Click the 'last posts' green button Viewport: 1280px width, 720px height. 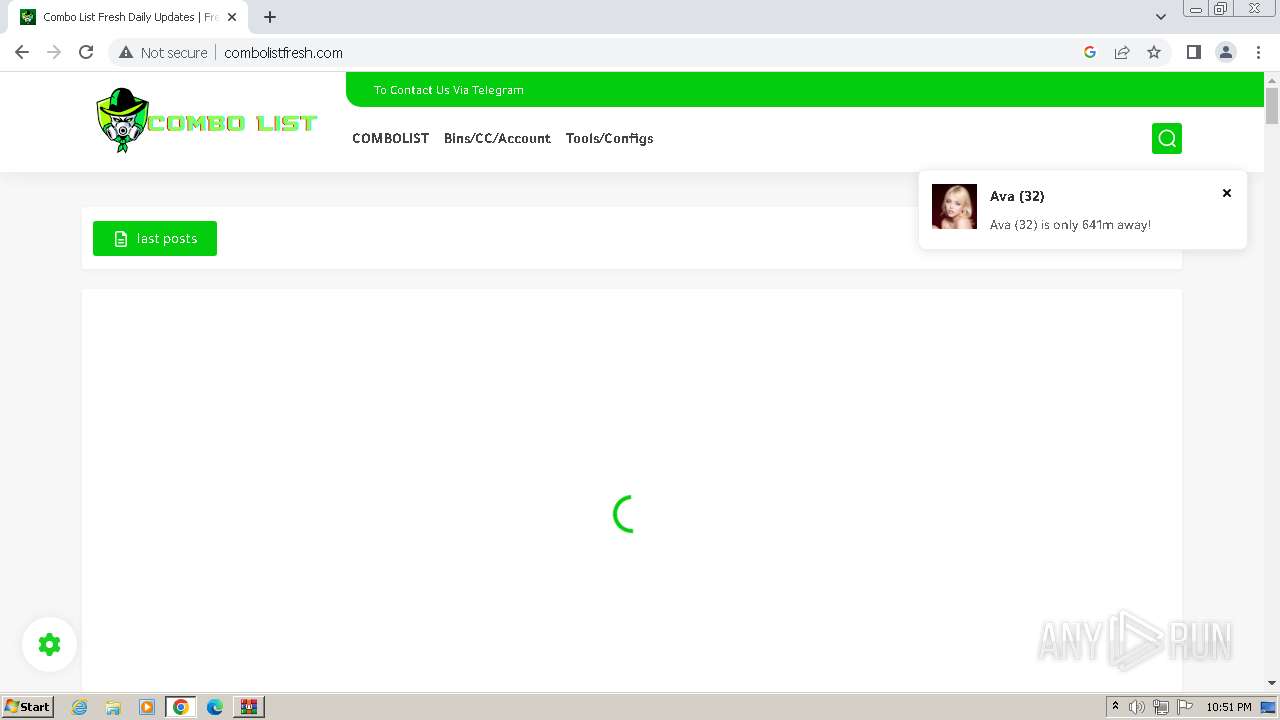coord(155,238)
